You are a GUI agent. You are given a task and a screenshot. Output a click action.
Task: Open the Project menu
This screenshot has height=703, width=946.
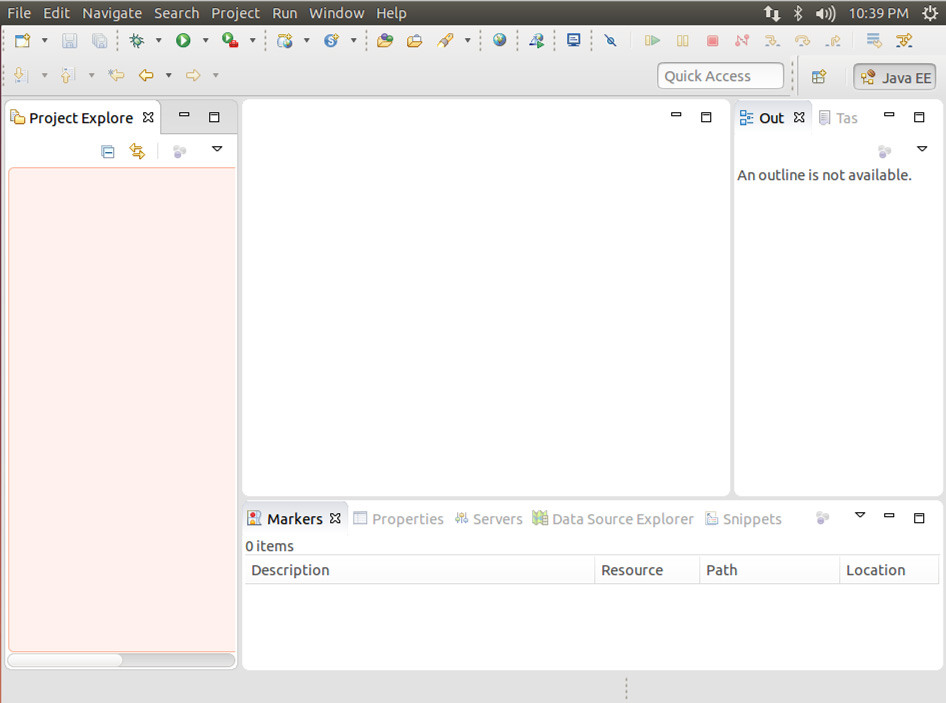[235, 13]
